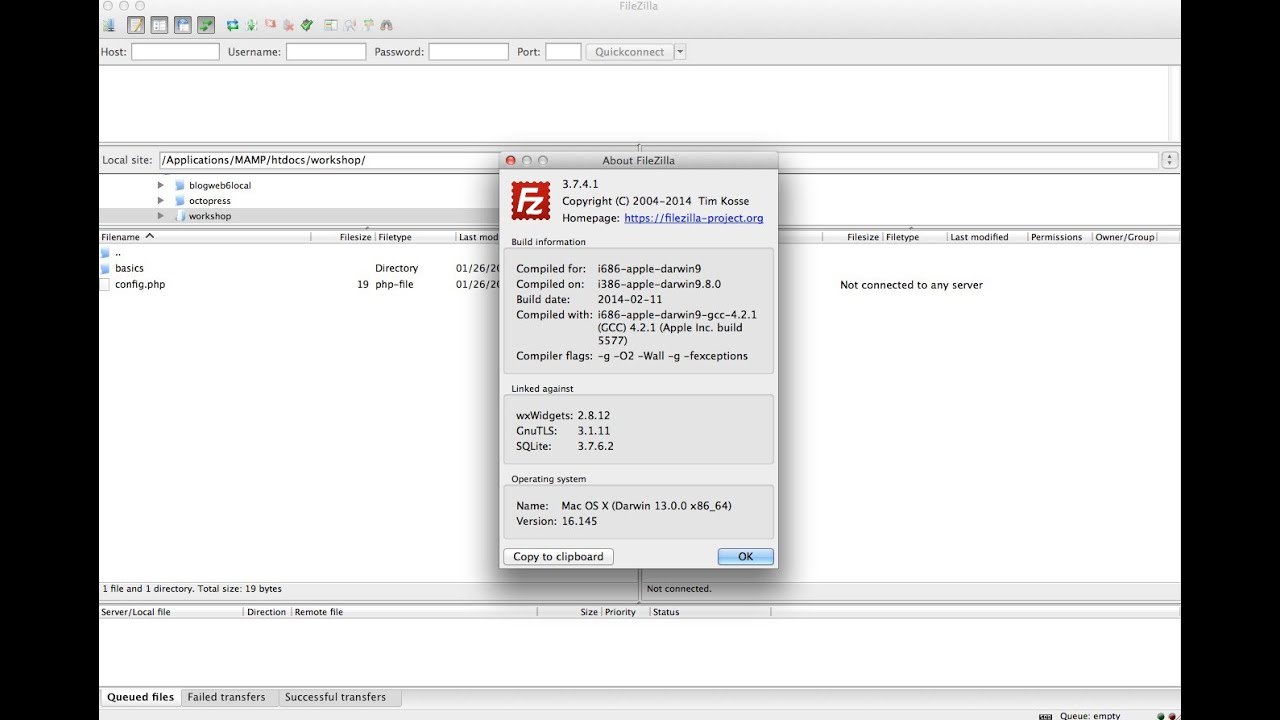Toggle local directory tree icon
The image size is (1280, 720).
coord(159,25)
